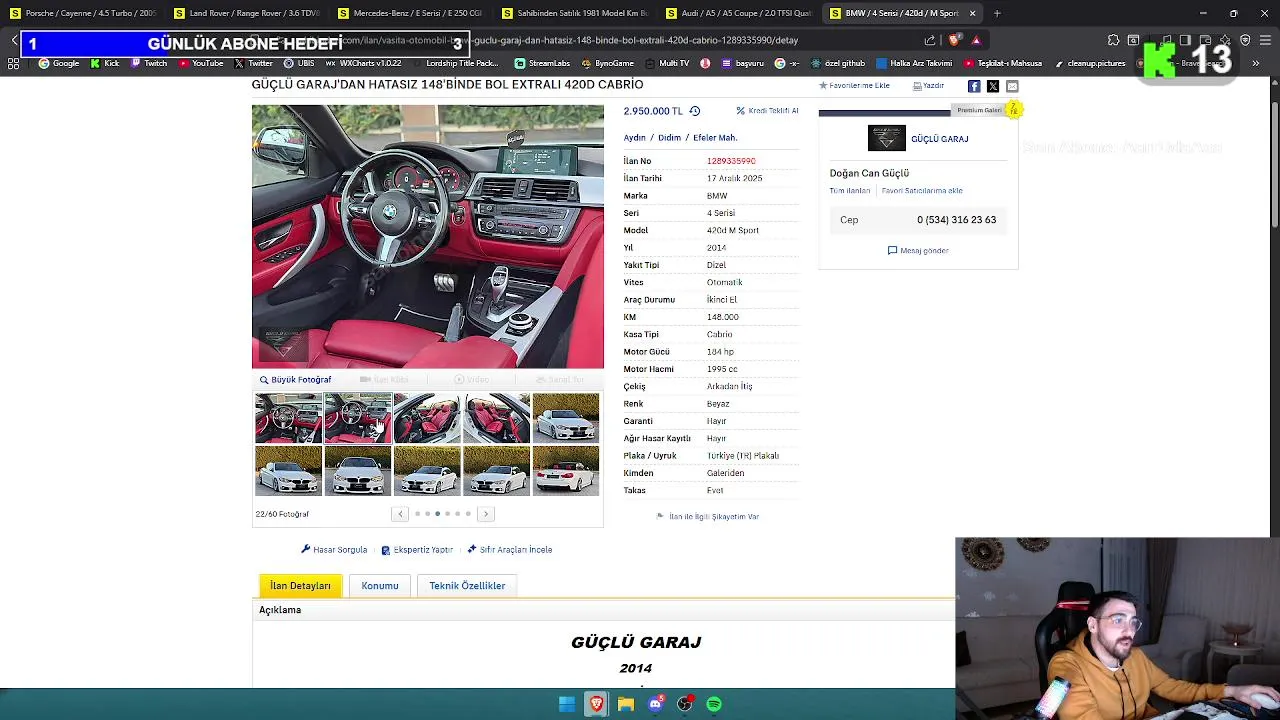
Task: Open Twitter bookmark
Action: (253, 63)
